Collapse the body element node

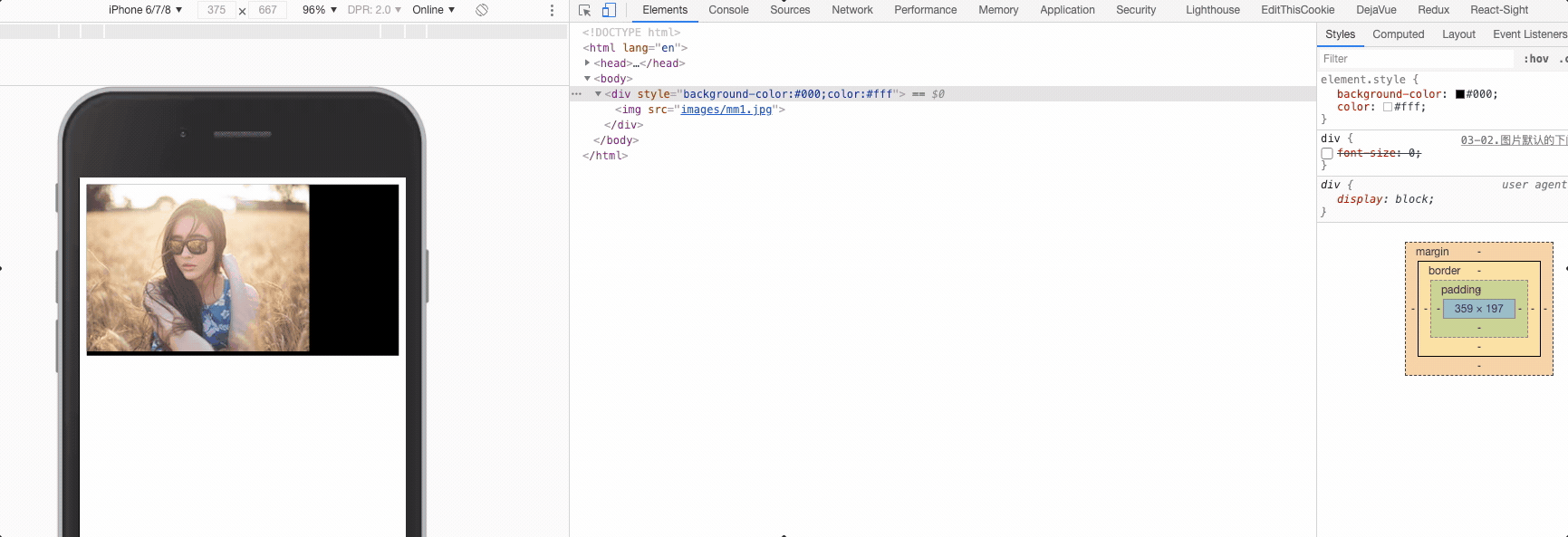[x=587, y=79]
